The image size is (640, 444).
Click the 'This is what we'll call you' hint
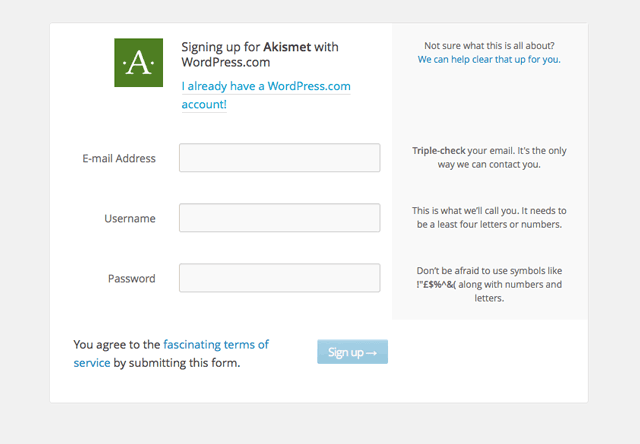click(x=489, y=211)
